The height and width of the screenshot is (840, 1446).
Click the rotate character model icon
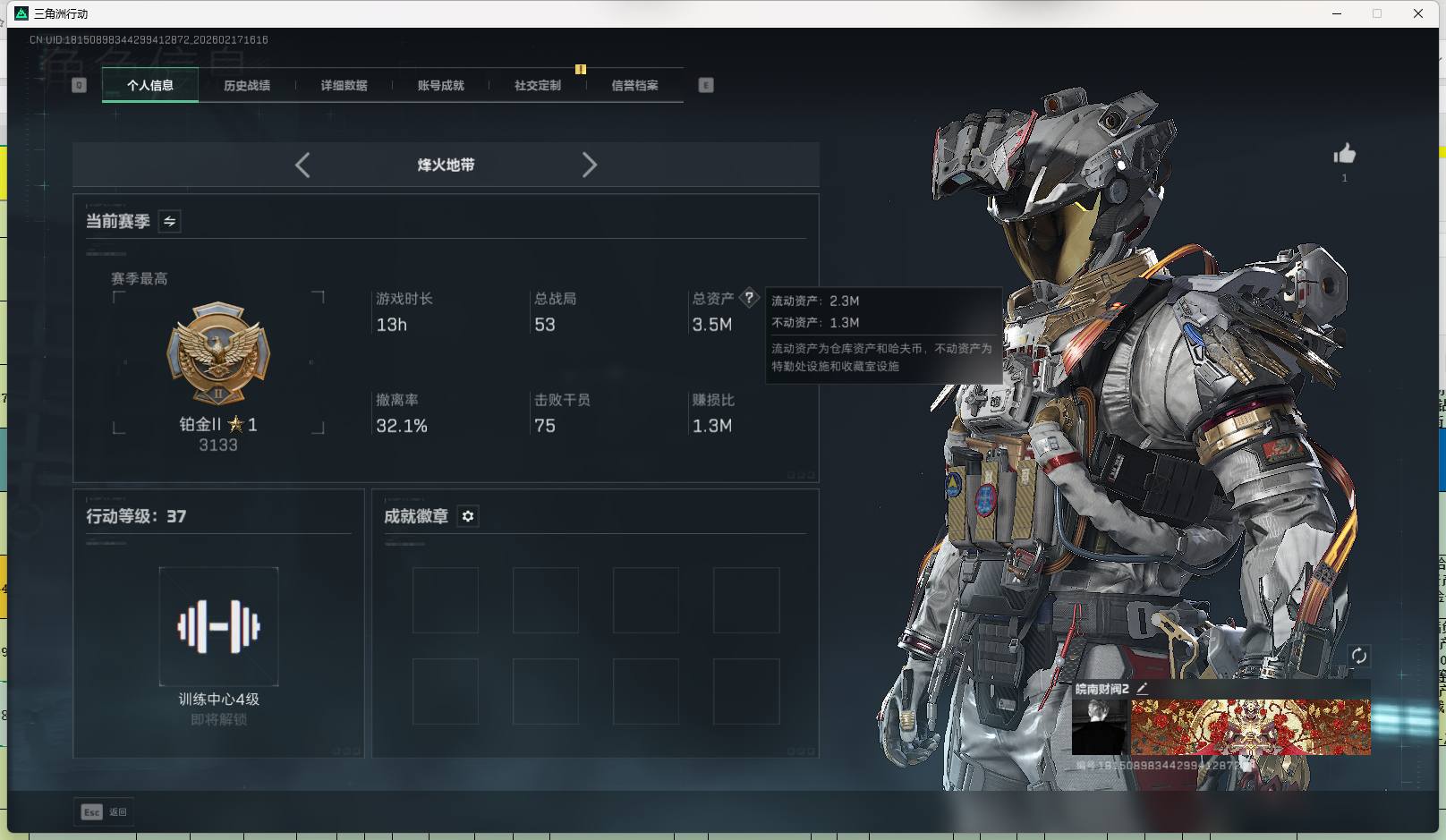(1358, 656)
